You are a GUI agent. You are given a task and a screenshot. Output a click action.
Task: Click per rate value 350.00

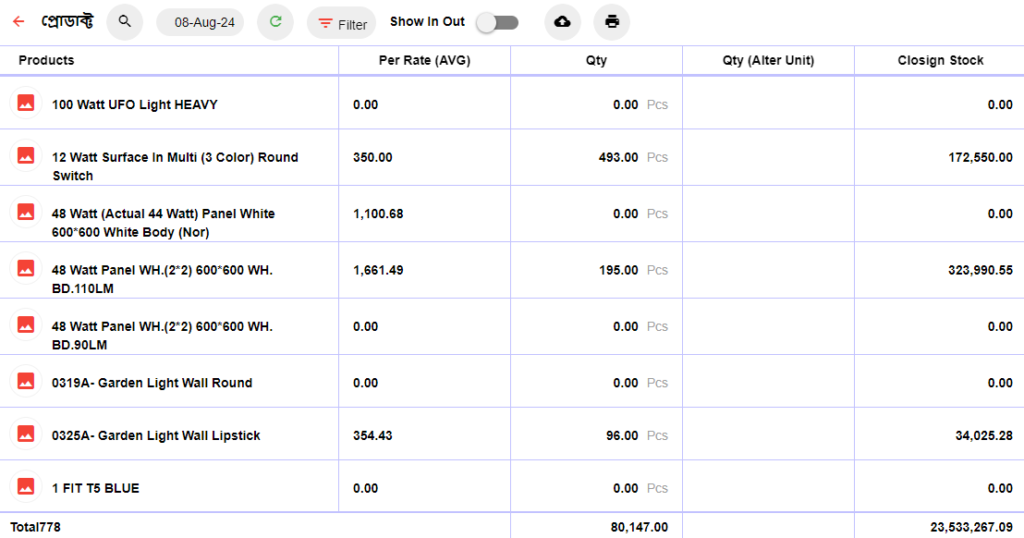click(x=372, y=157)
